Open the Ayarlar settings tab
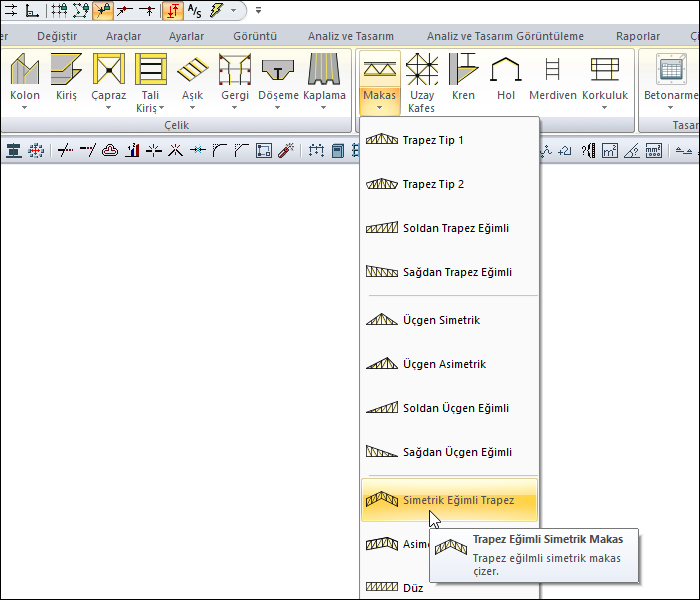Image resolution: width=700 pixels, height=600 pixels. 186,36
